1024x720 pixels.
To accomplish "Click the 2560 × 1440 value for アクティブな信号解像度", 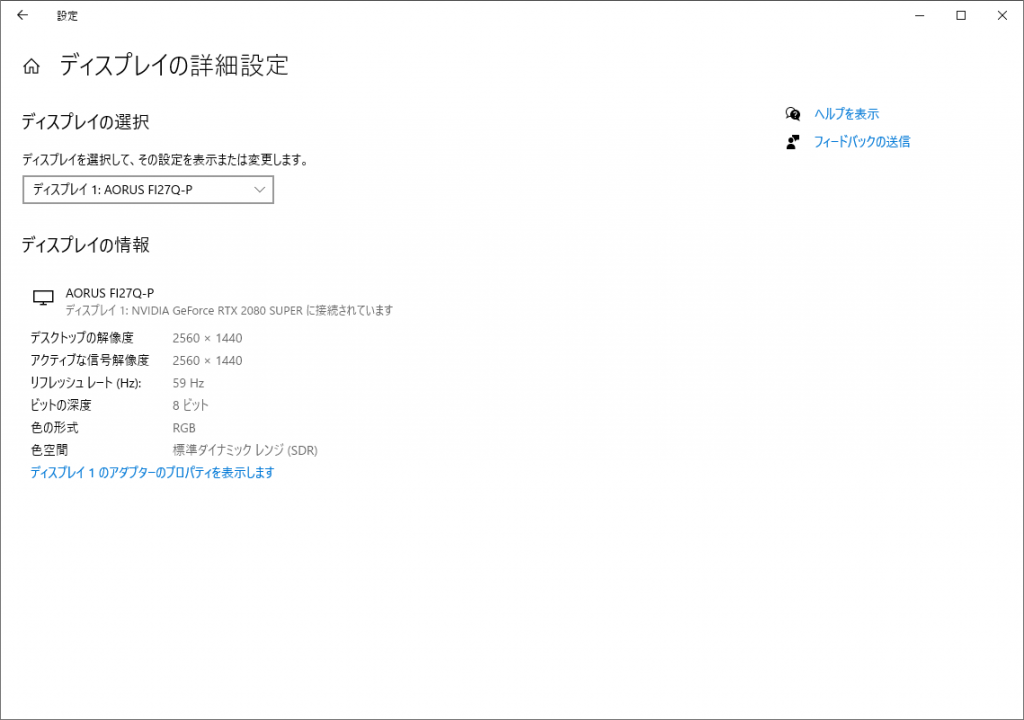I will click(207, 361).
